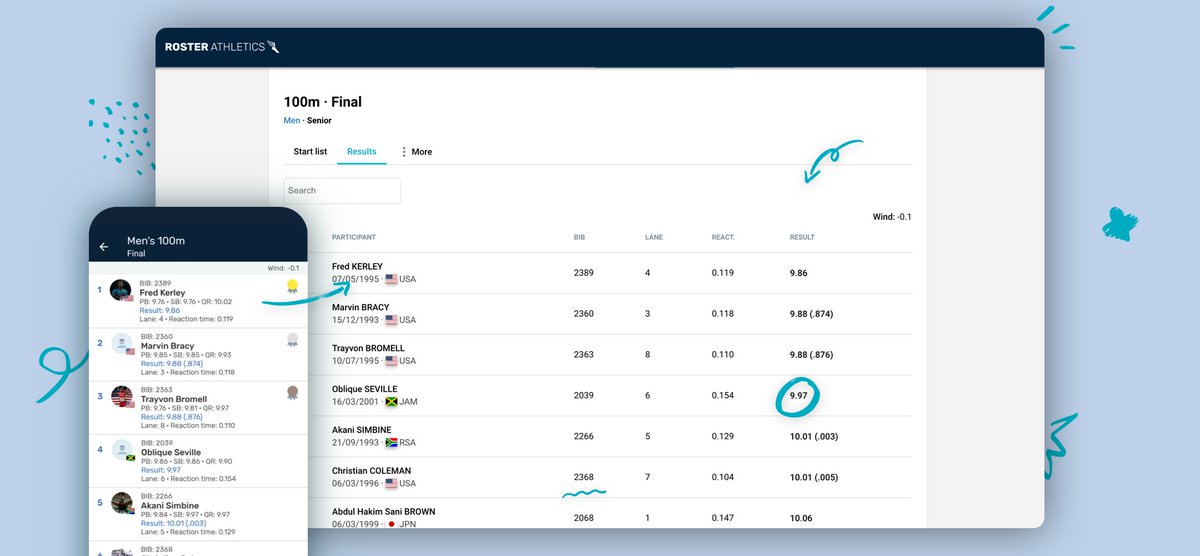Tap Trayvon Bromell name in mobile list
Screen dimensions: 1200x556
click(174, 399)
